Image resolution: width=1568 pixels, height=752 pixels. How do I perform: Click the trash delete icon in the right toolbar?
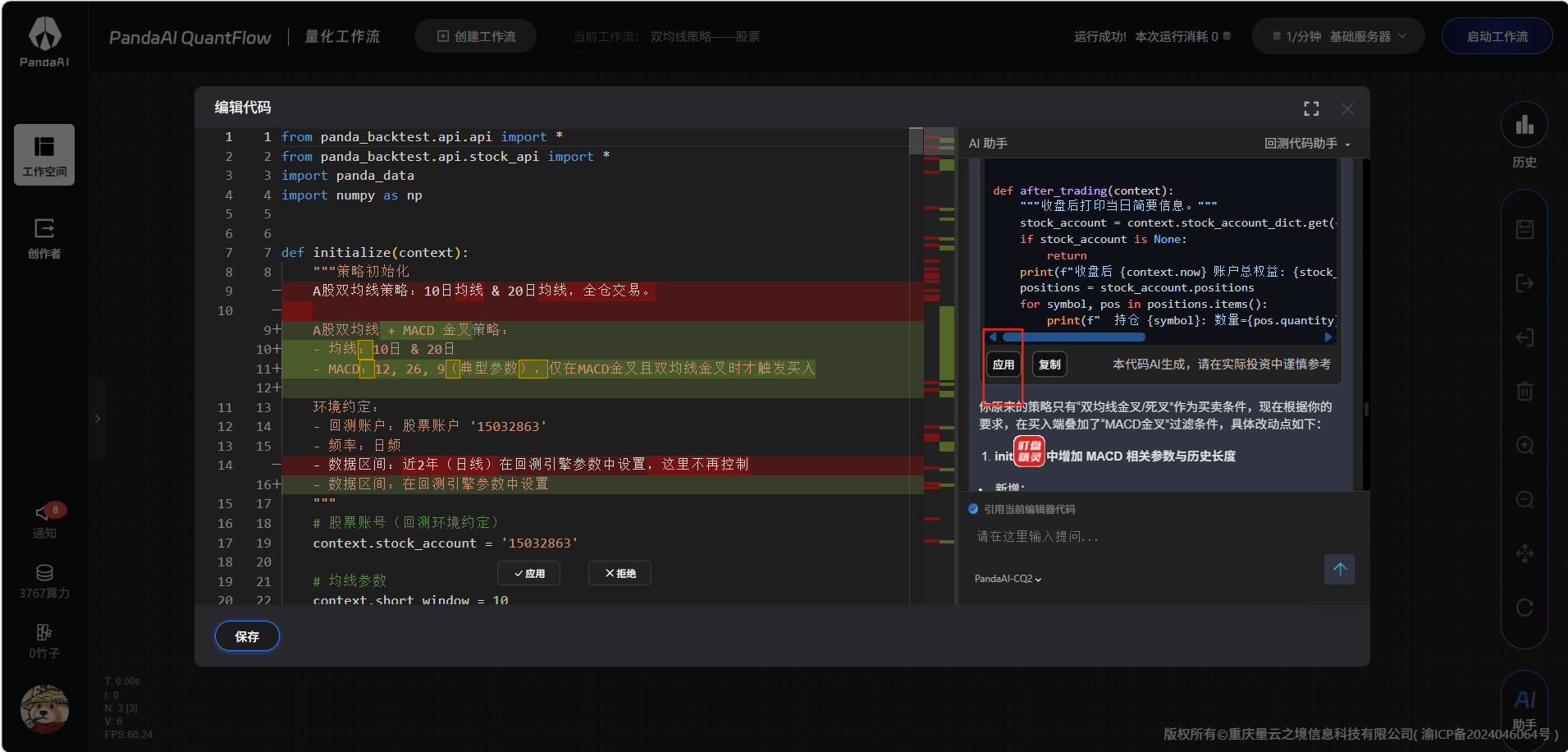tap(1525, 391)
